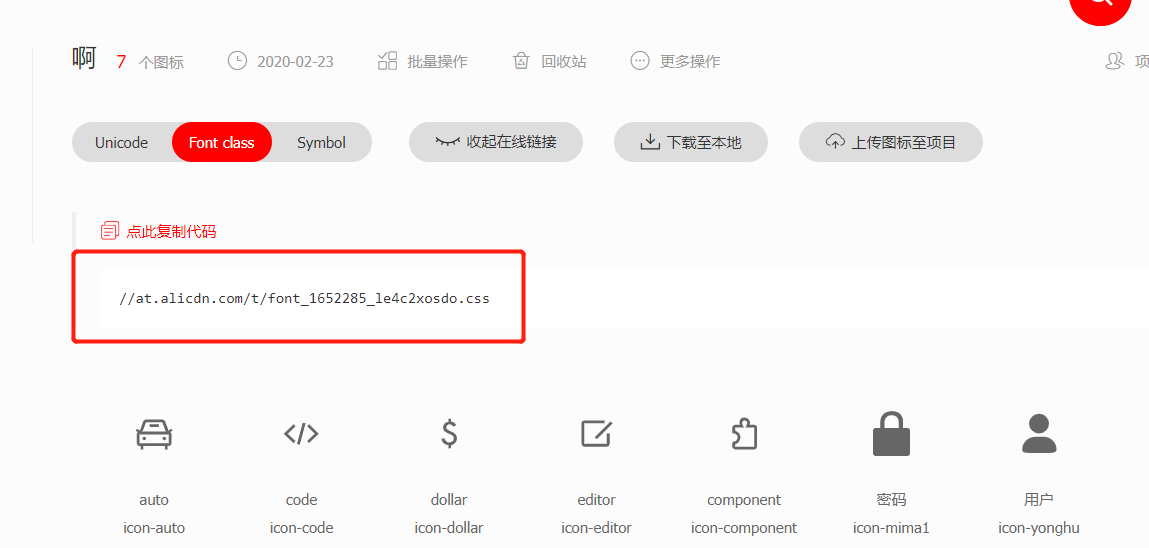
Task: Click the 'auto' icon name label
Action: pos(154,500)
